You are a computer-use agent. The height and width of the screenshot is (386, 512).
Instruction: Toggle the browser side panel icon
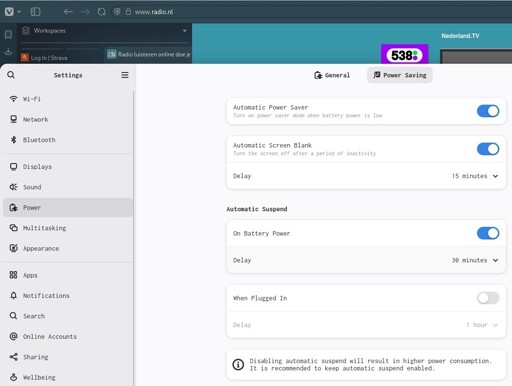[35, 12]
